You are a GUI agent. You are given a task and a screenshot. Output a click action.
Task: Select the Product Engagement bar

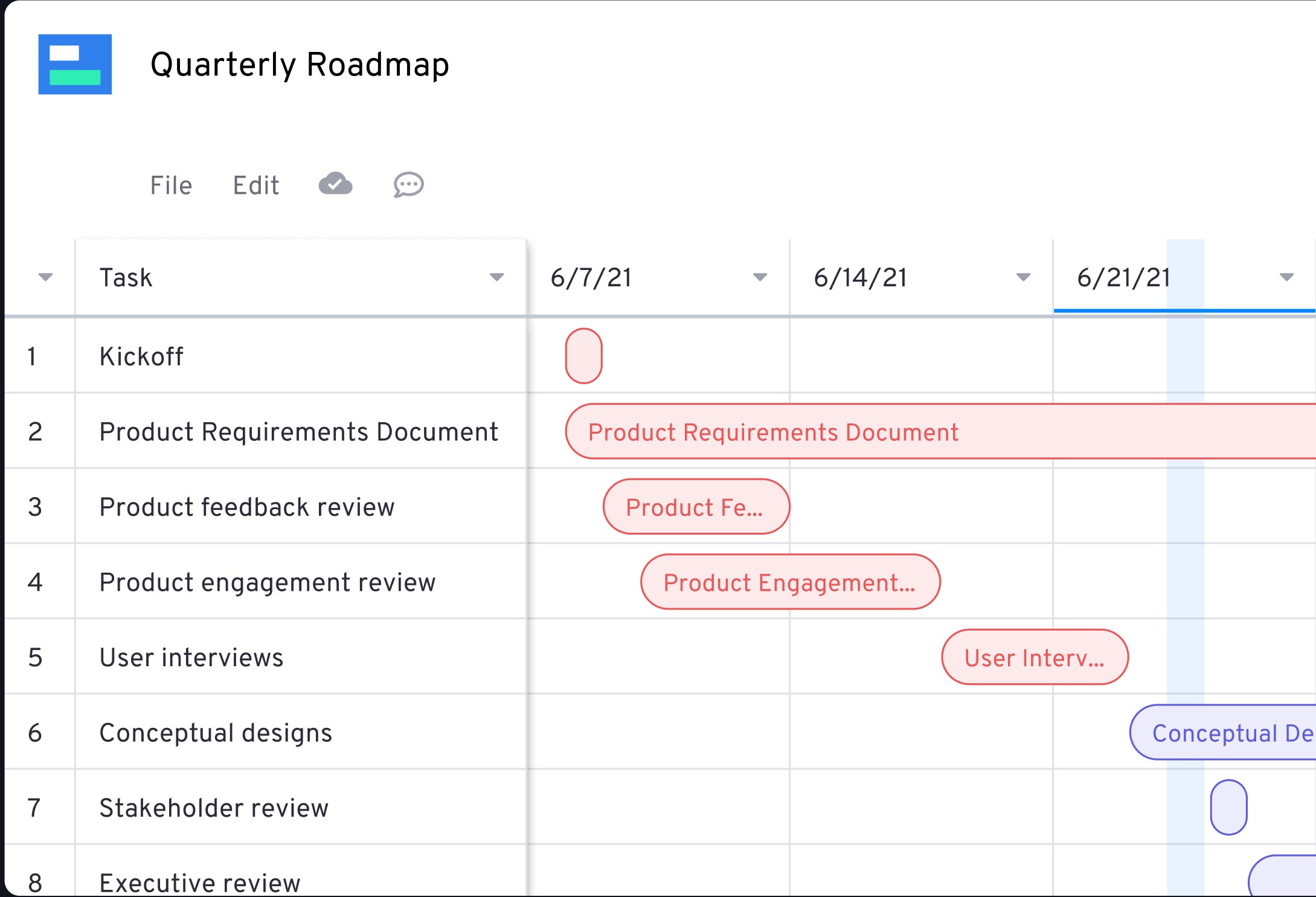790,582
